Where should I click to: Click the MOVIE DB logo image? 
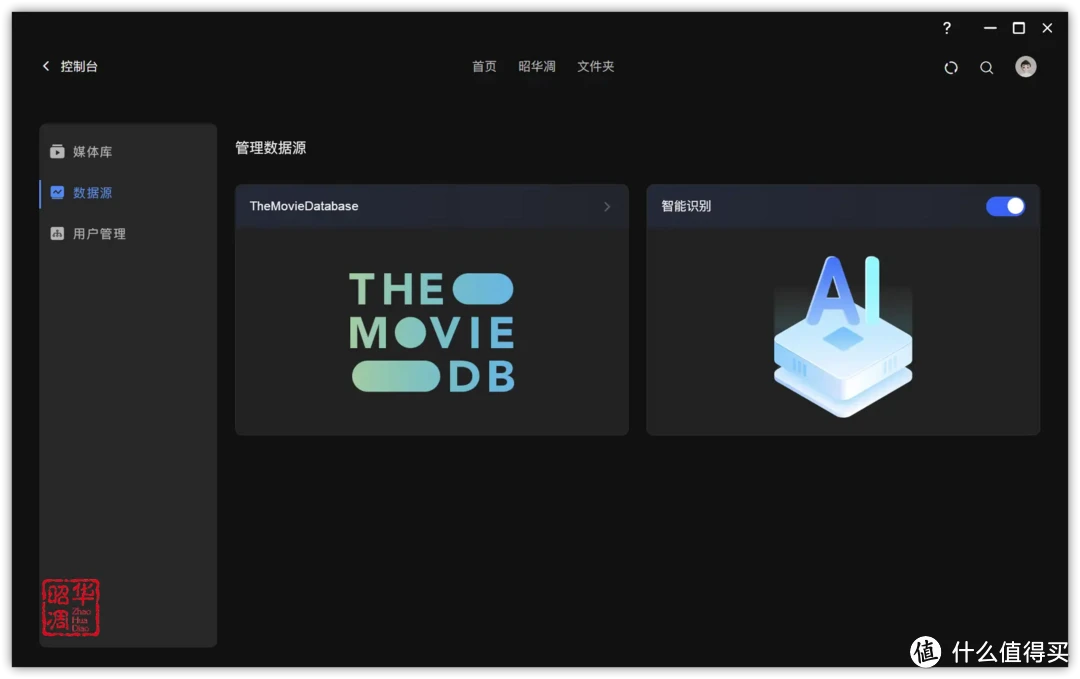[432, 333]
